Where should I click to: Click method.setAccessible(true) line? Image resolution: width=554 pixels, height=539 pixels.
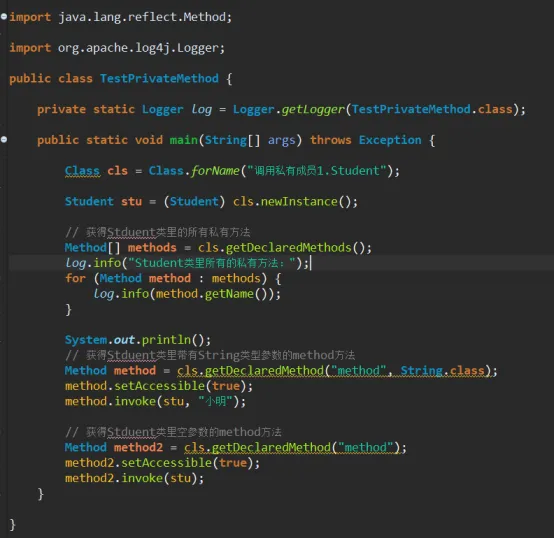click(159, 386)
